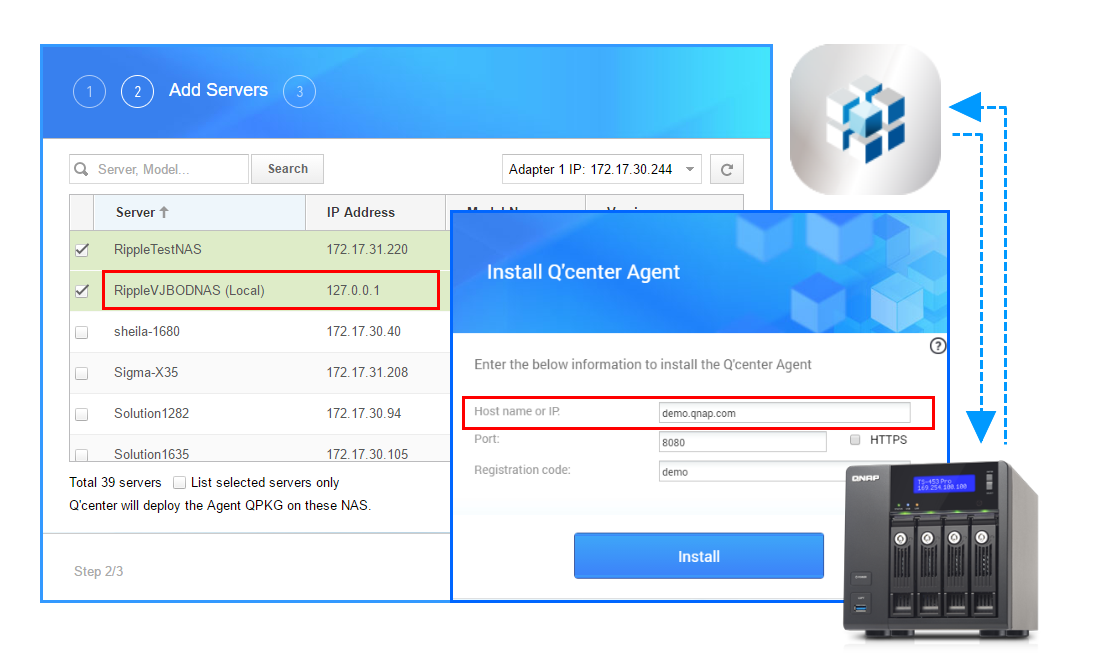1111x663 pixels.
Task: Click the Q'center cube app icon
Action: [865, 120]
